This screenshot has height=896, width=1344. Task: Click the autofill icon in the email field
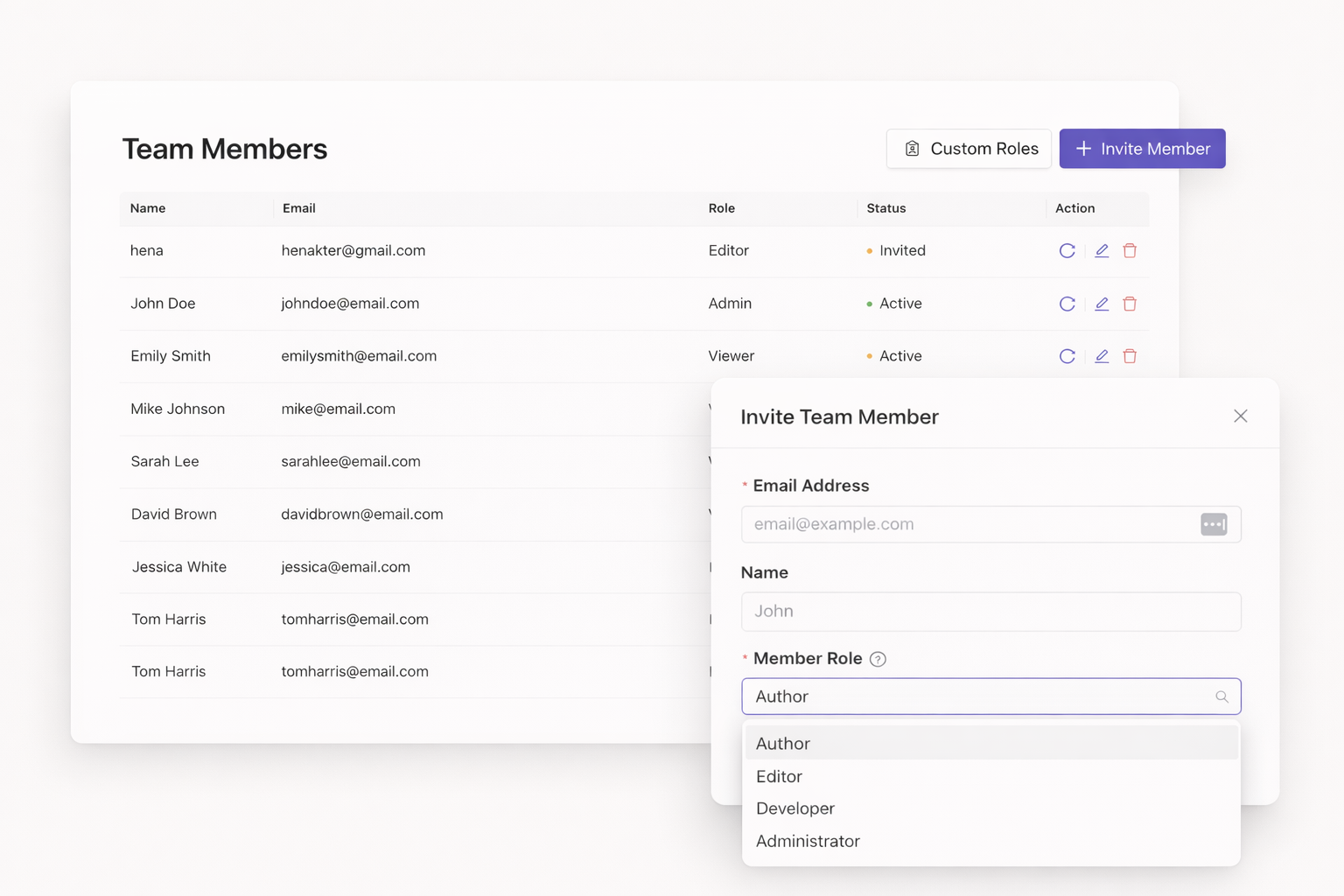pos(1213,524)
